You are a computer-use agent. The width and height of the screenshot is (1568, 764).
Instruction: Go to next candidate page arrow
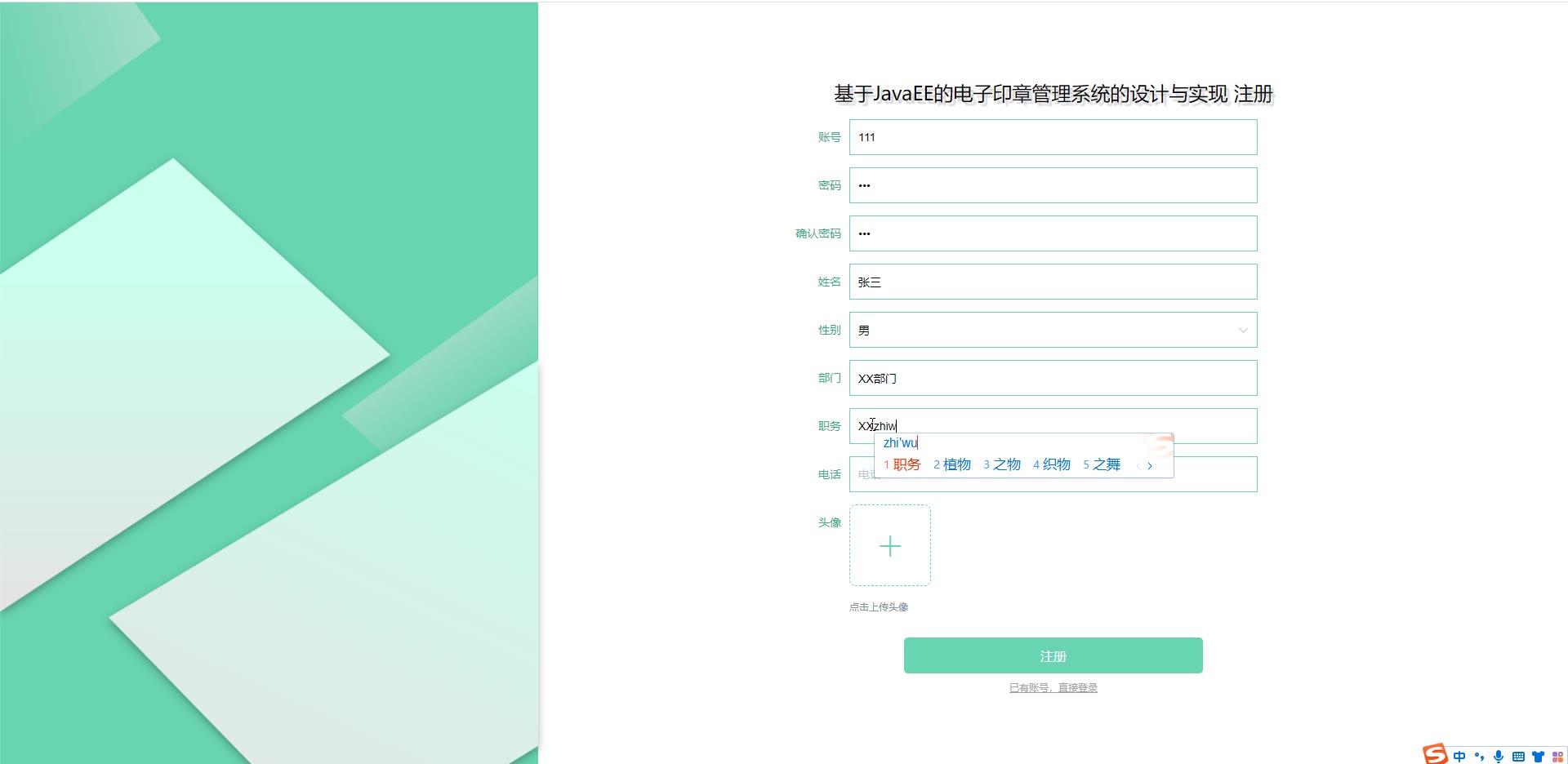1150,466
